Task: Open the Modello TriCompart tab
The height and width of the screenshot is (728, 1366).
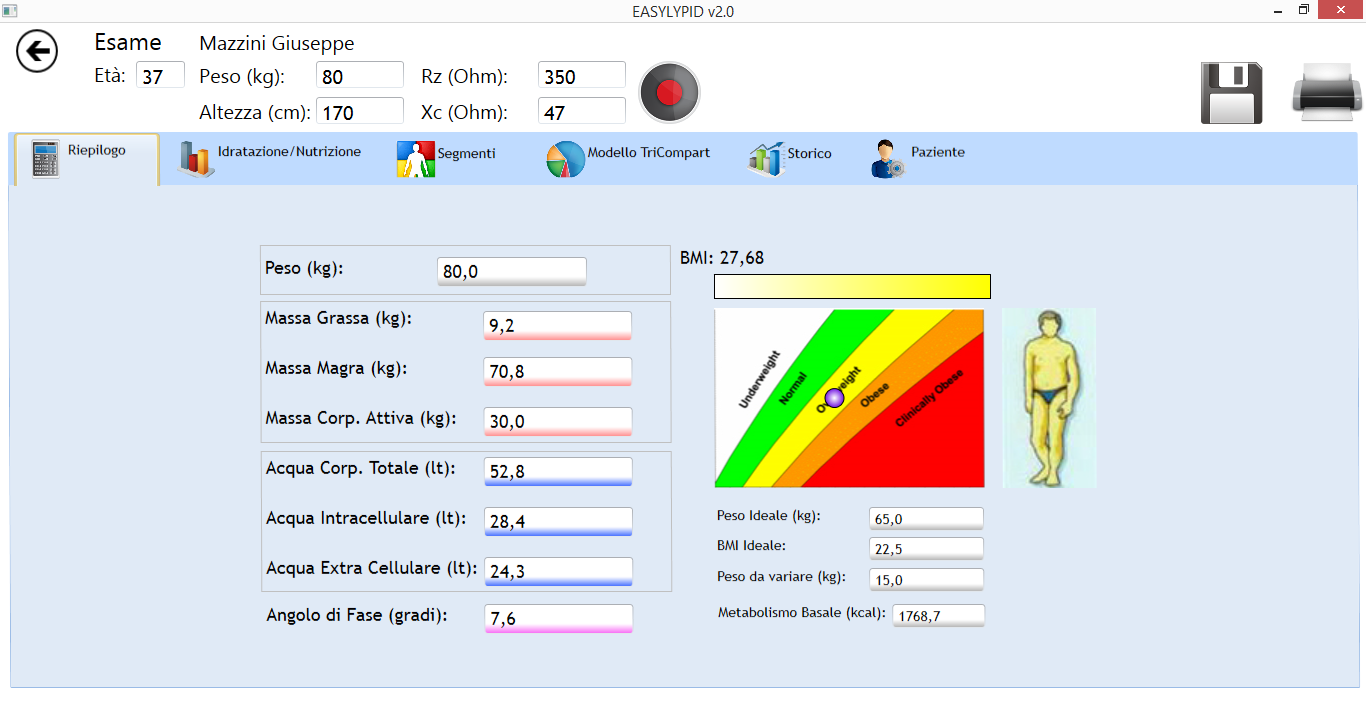Action: tap(628, 159)
